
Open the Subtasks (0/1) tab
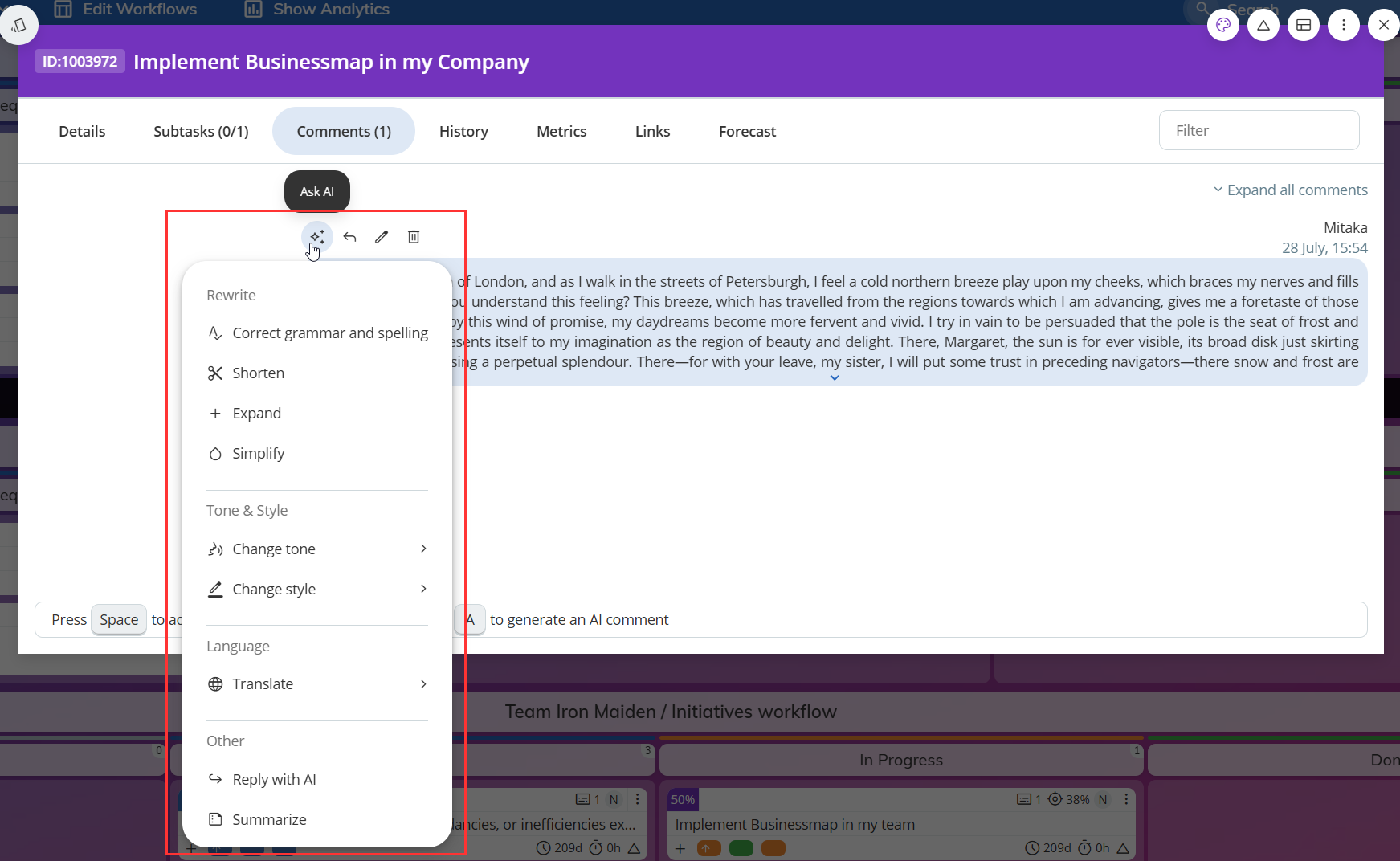point(201,131)
